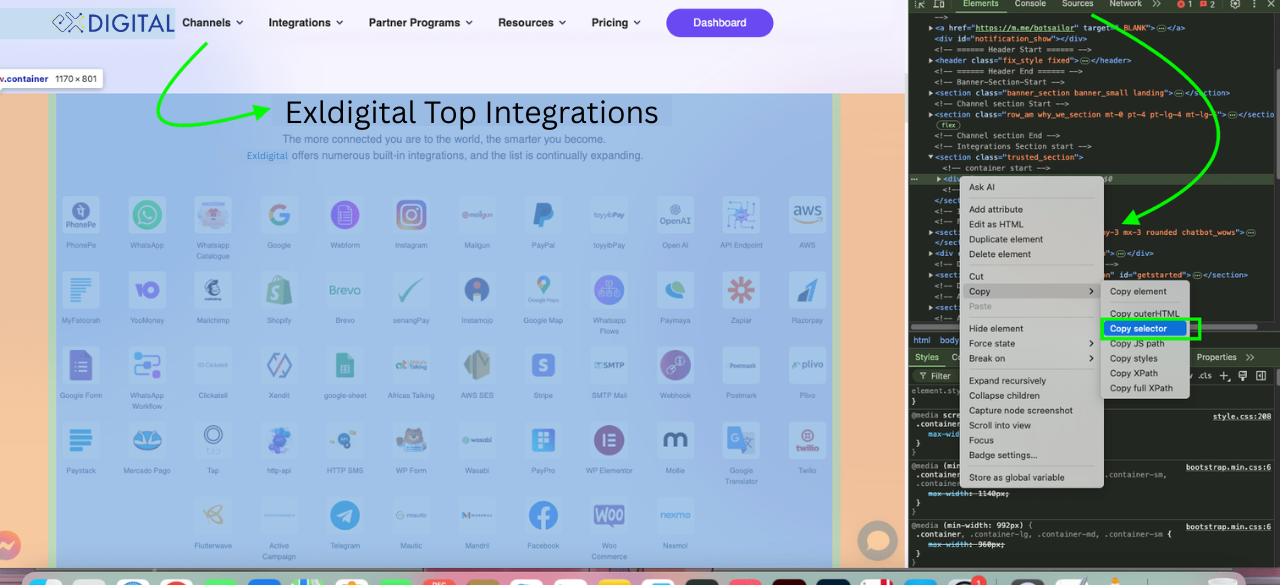Choose Copy outerHTML in submenu
Image resolution: width=1280 pixels, height=585 pixels.
(x=1145, y=314)
